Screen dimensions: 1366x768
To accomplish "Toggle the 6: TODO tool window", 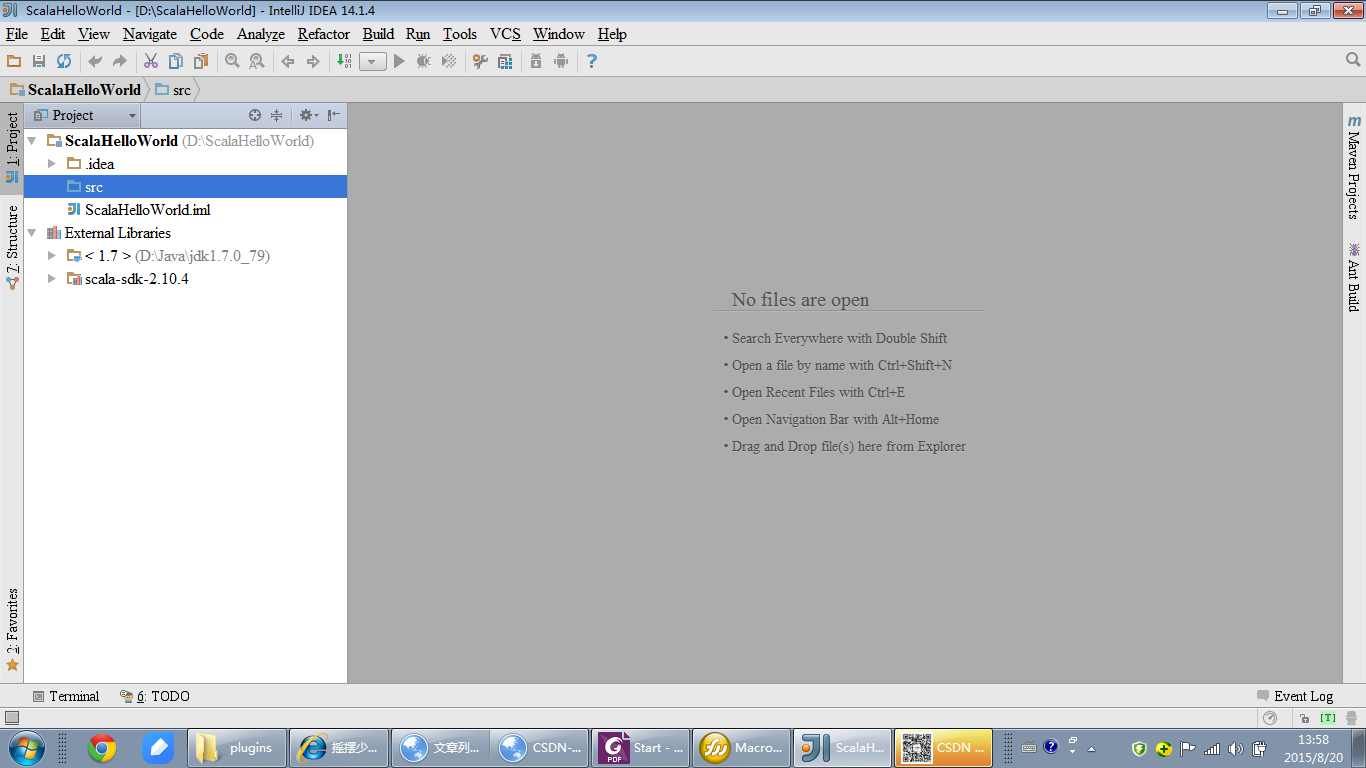I will point(155,696).
